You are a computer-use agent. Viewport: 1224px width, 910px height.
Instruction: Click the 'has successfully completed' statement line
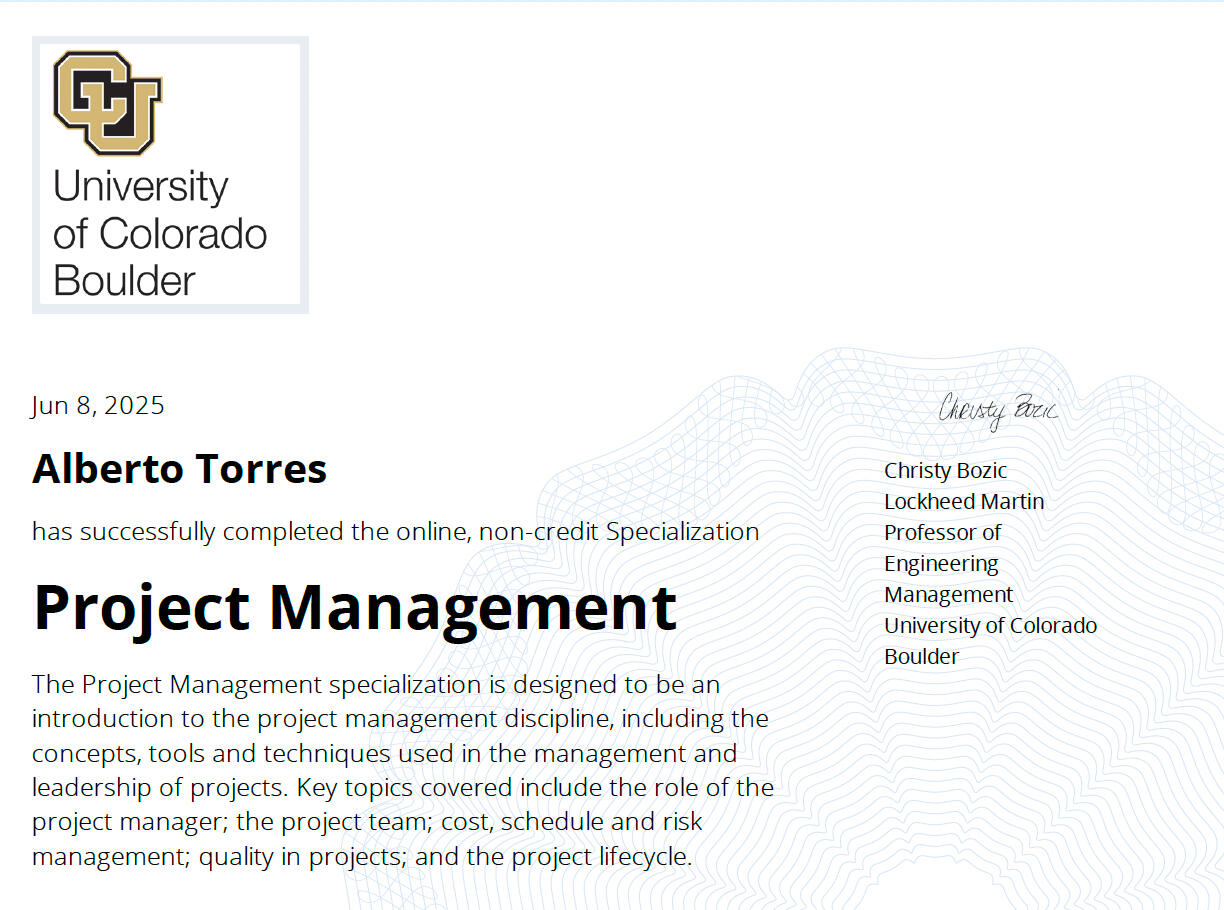click(x=395, y=532)
